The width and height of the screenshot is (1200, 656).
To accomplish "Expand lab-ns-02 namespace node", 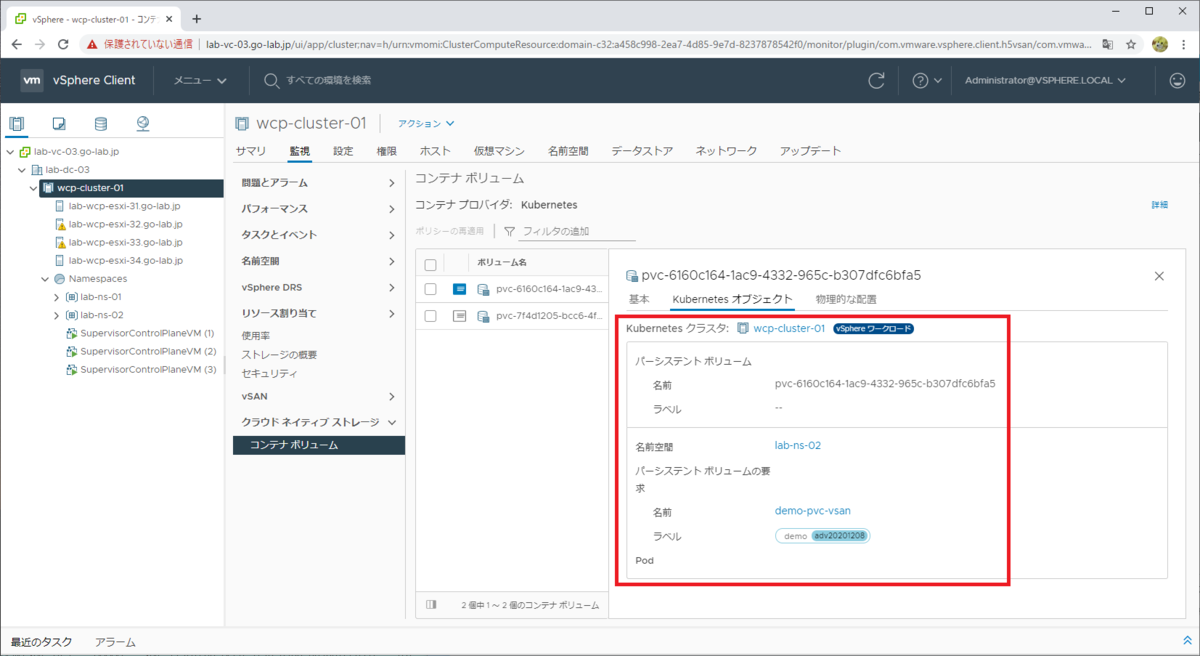I will (x=57, y=315).
